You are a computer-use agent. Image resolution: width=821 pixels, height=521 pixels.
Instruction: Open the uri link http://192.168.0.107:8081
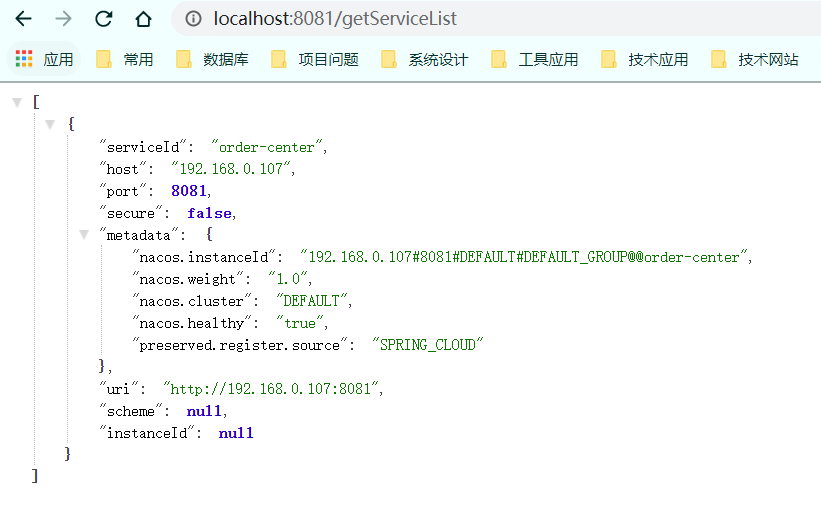coord(271,389)
